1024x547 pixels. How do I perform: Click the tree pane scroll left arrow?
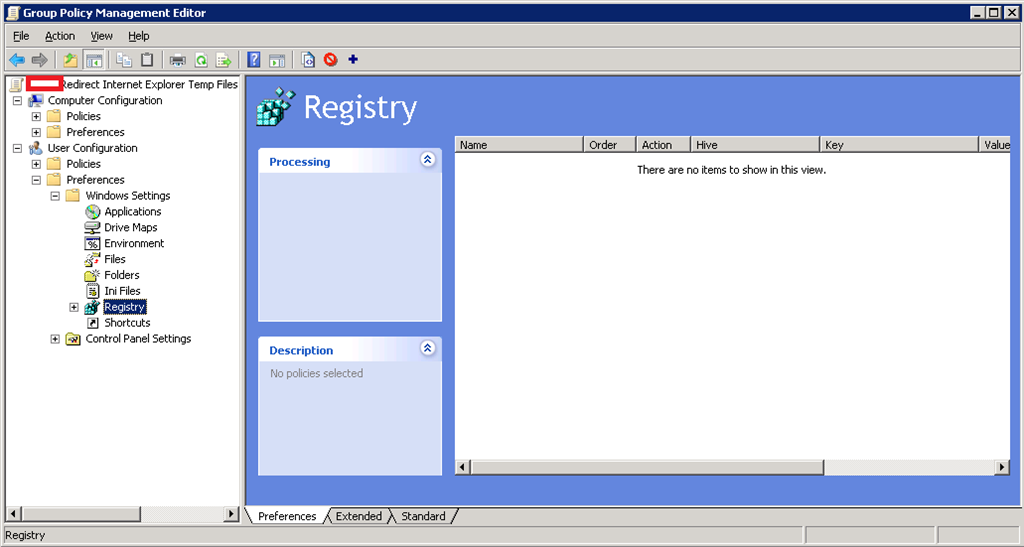click(x=13, y=514)
